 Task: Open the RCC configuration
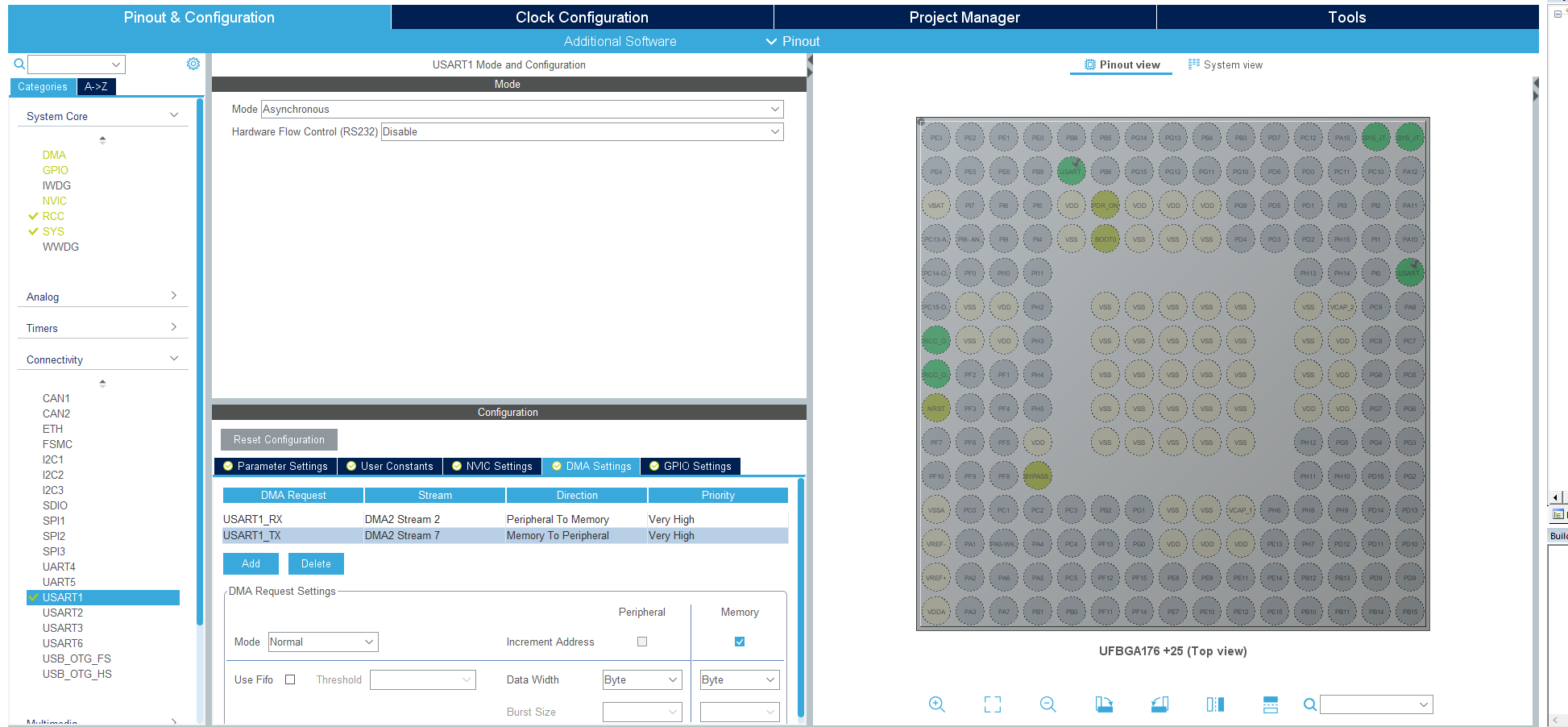pos(53,216)
